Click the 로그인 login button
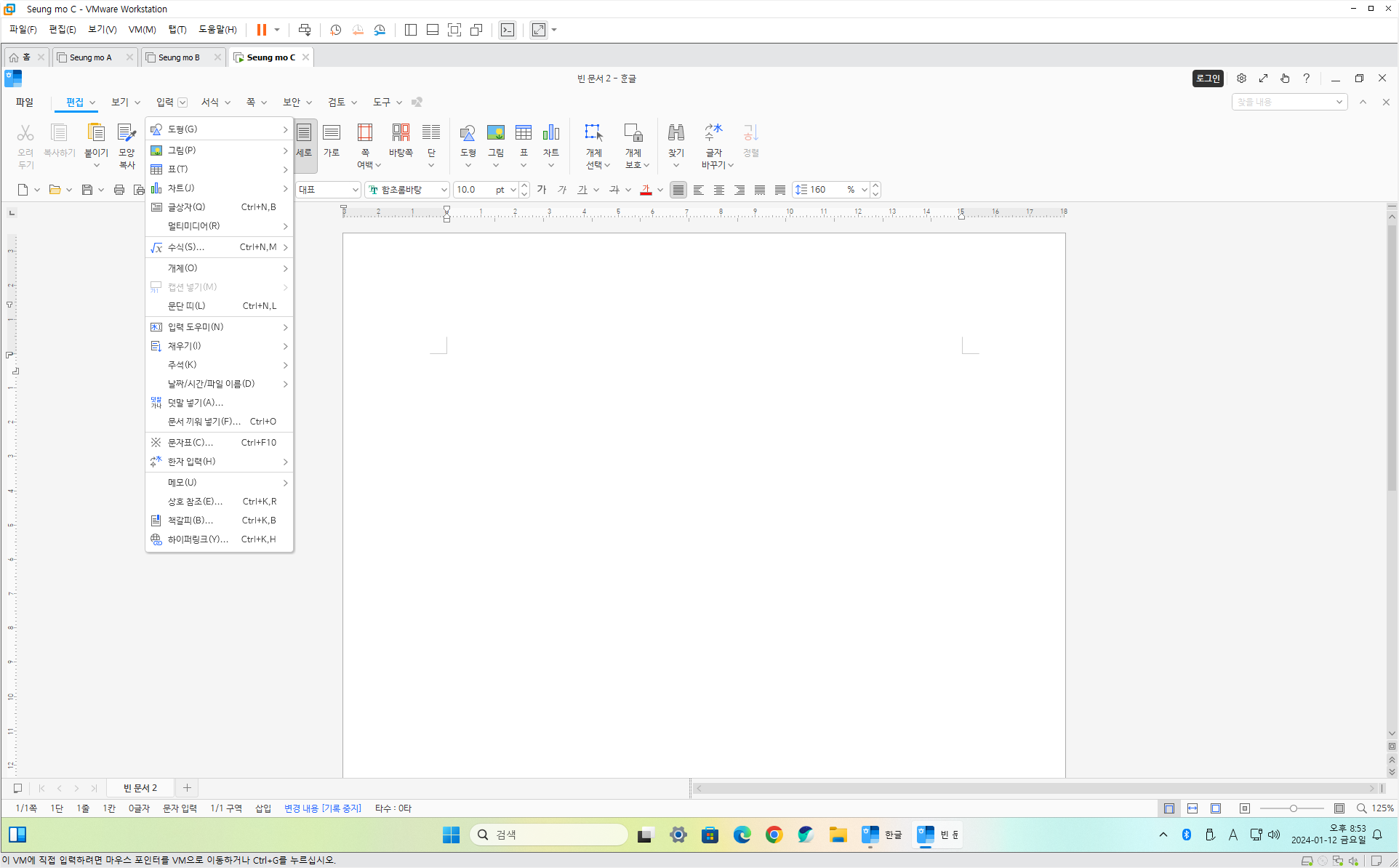The width and height of the screenshot is (1399, 868). click(x=1207, y=79)
